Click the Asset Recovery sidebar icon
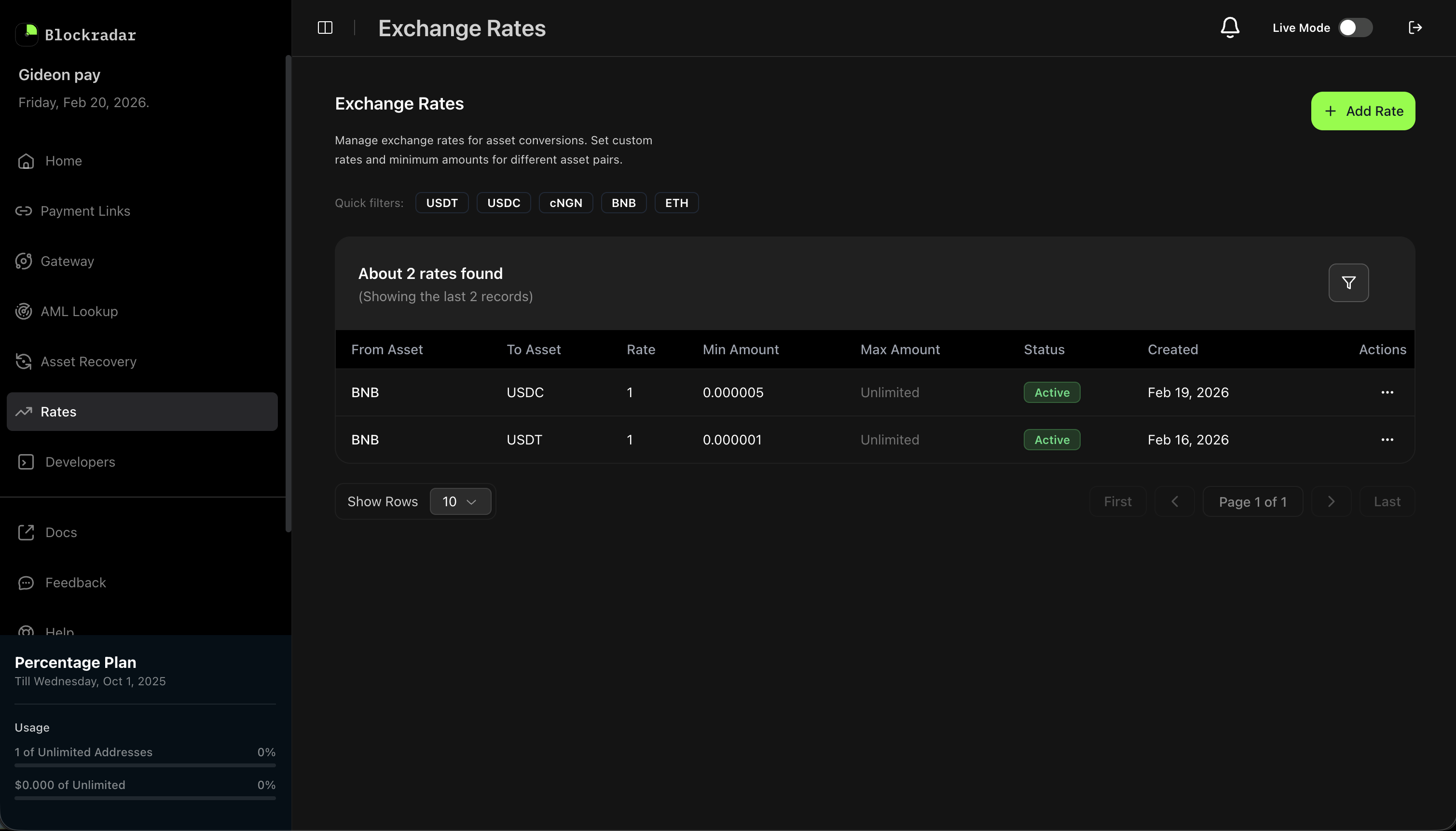Screen dimensions: 1456x831 tap(23, 361)
